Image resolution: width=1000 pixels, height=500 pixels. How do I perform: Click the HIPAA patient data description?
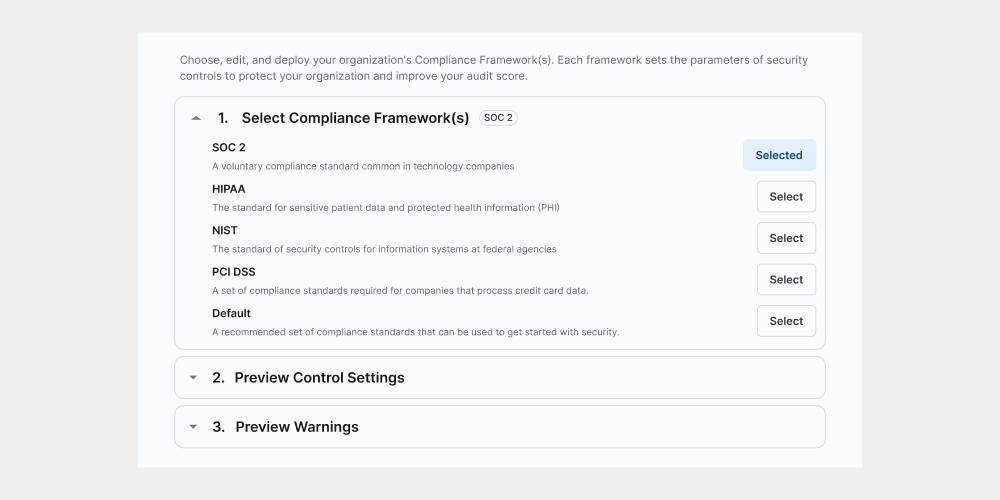[385, 208]
